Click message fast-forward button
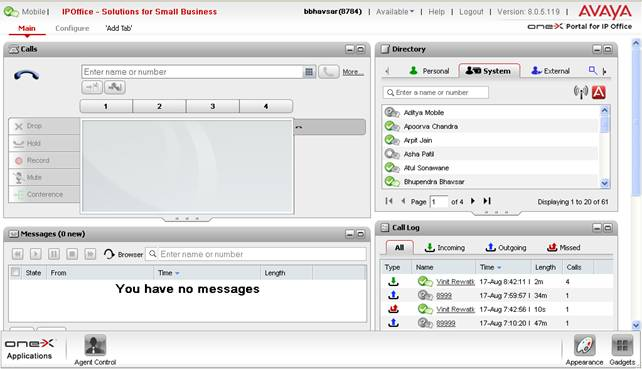Image resolution: width=642 pixels, height=369 pixels. pyautogui.click(x=90, y=254)
